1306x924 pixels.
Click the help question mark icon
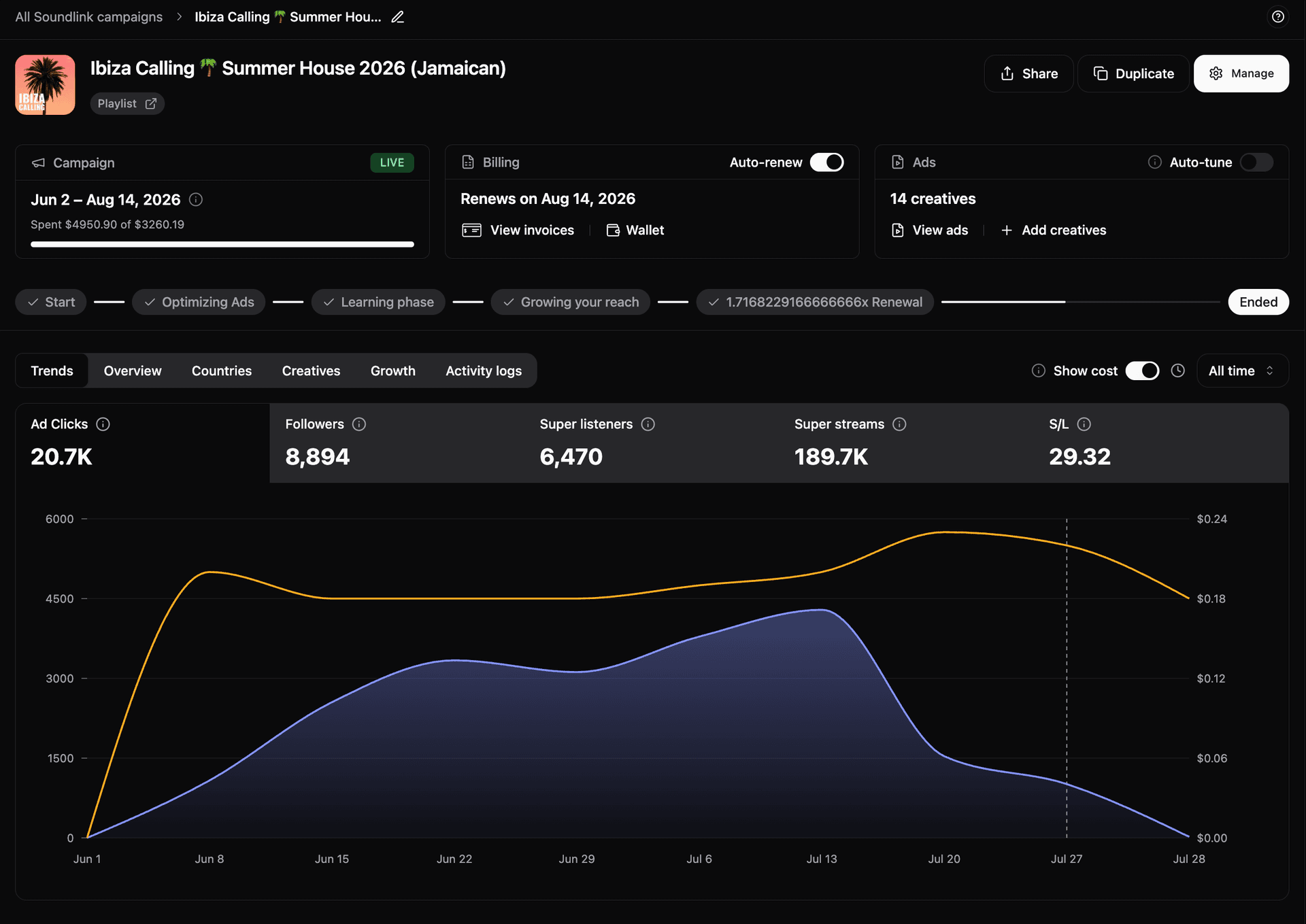[1278, 16]
